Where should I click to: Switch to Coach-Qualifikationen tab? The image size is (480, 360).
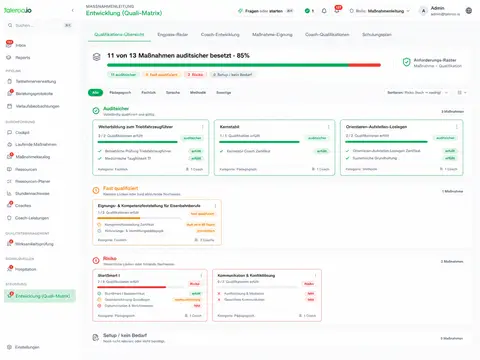point(327,34)
